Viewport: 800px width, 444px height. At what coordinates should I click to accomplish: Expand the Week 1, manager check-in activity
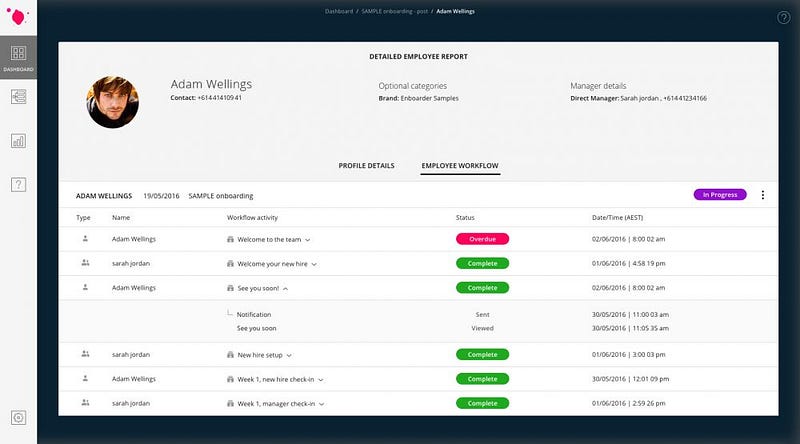coord(321,404)
